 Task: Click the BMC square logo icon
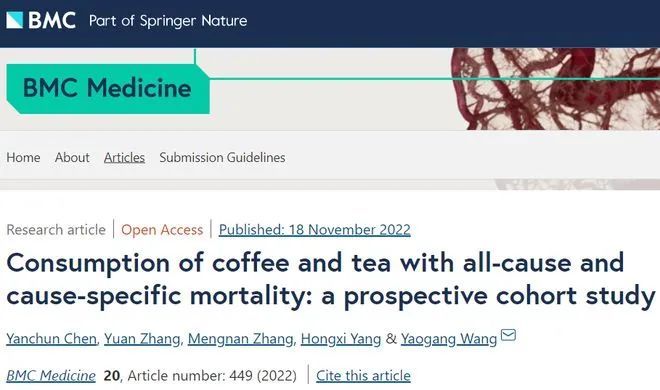tap(15, 20)
